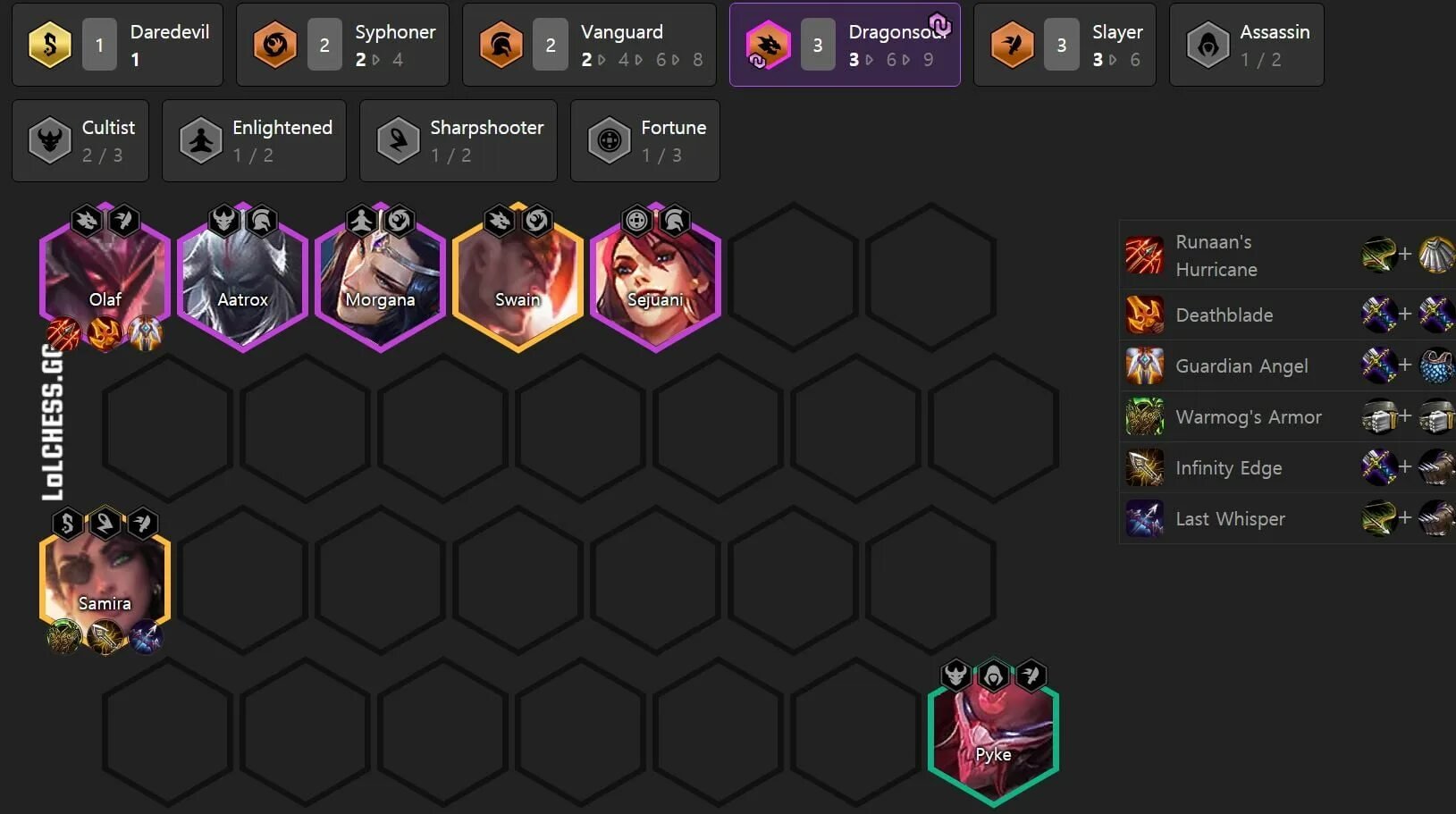Screen dimensions: 1456x814
Task: Click the Deathblade item row
Action: [x=1287, y=315]
